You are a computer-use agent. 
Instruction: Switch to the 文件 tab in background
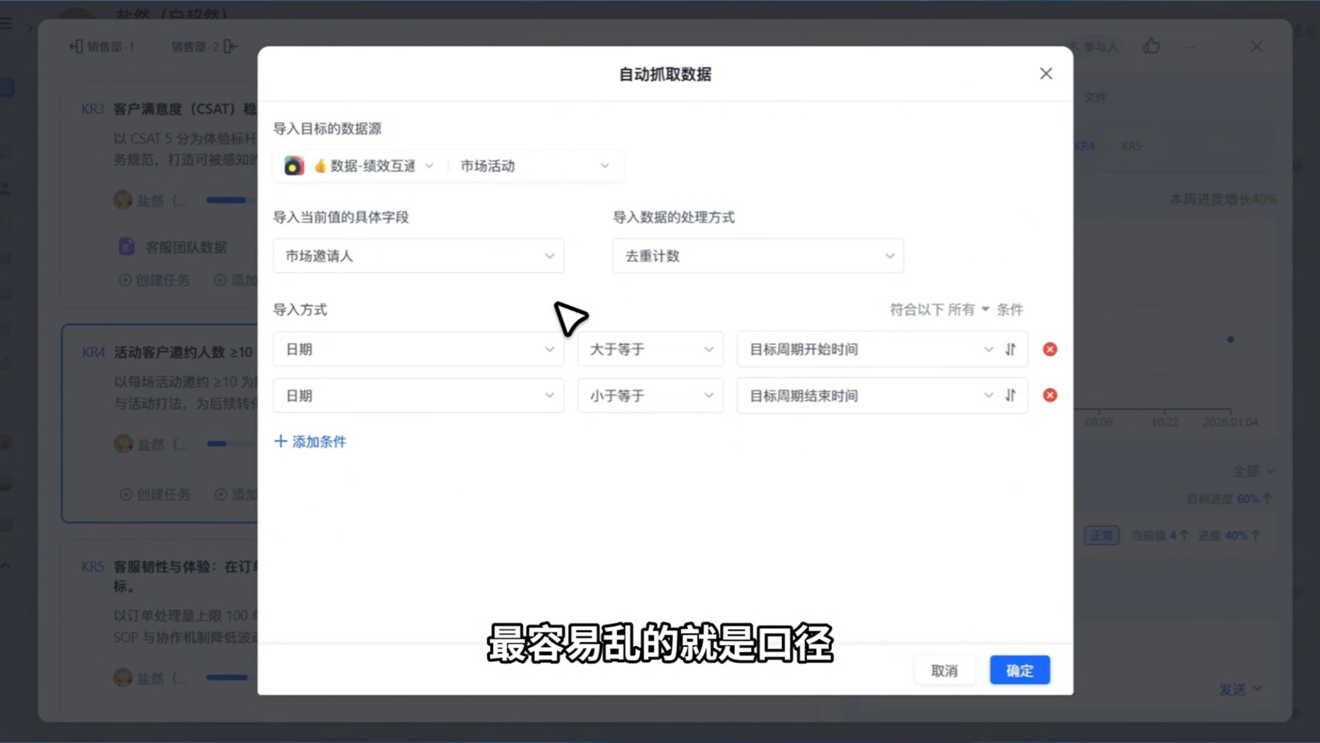coord(1096,97)
